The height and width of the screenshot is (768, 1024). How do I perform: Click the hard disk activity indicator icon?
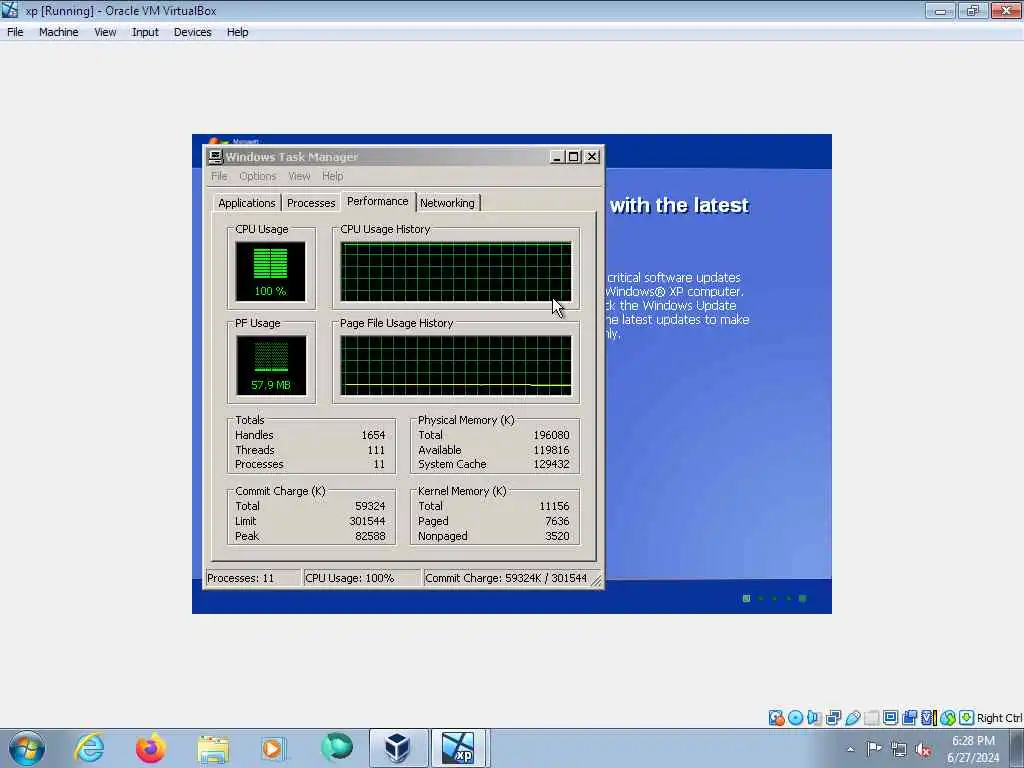coord(776,718)
